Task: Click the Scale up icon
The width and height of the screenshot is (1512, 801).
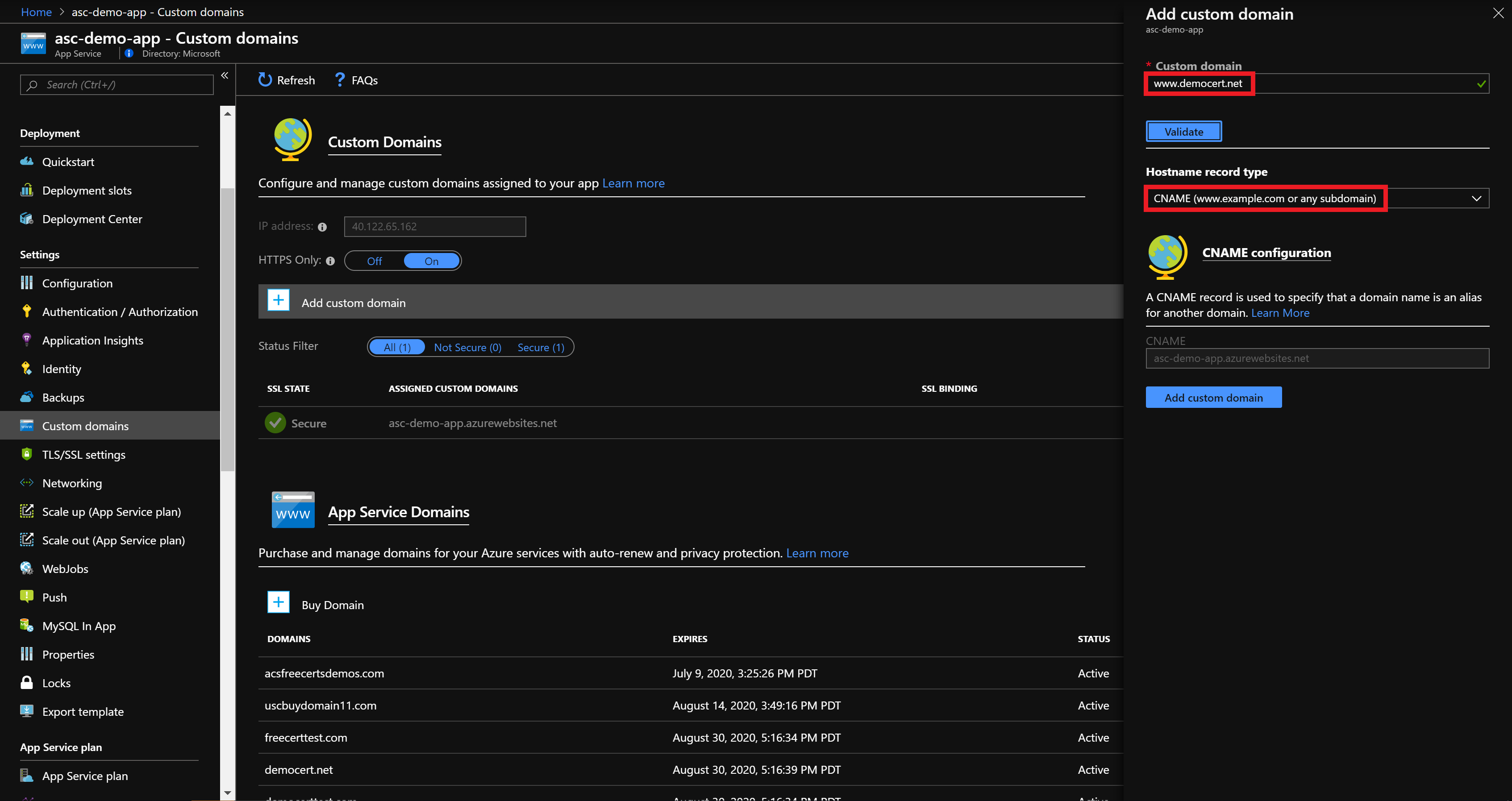Action: pyautogui.click(x=26, y=511)
